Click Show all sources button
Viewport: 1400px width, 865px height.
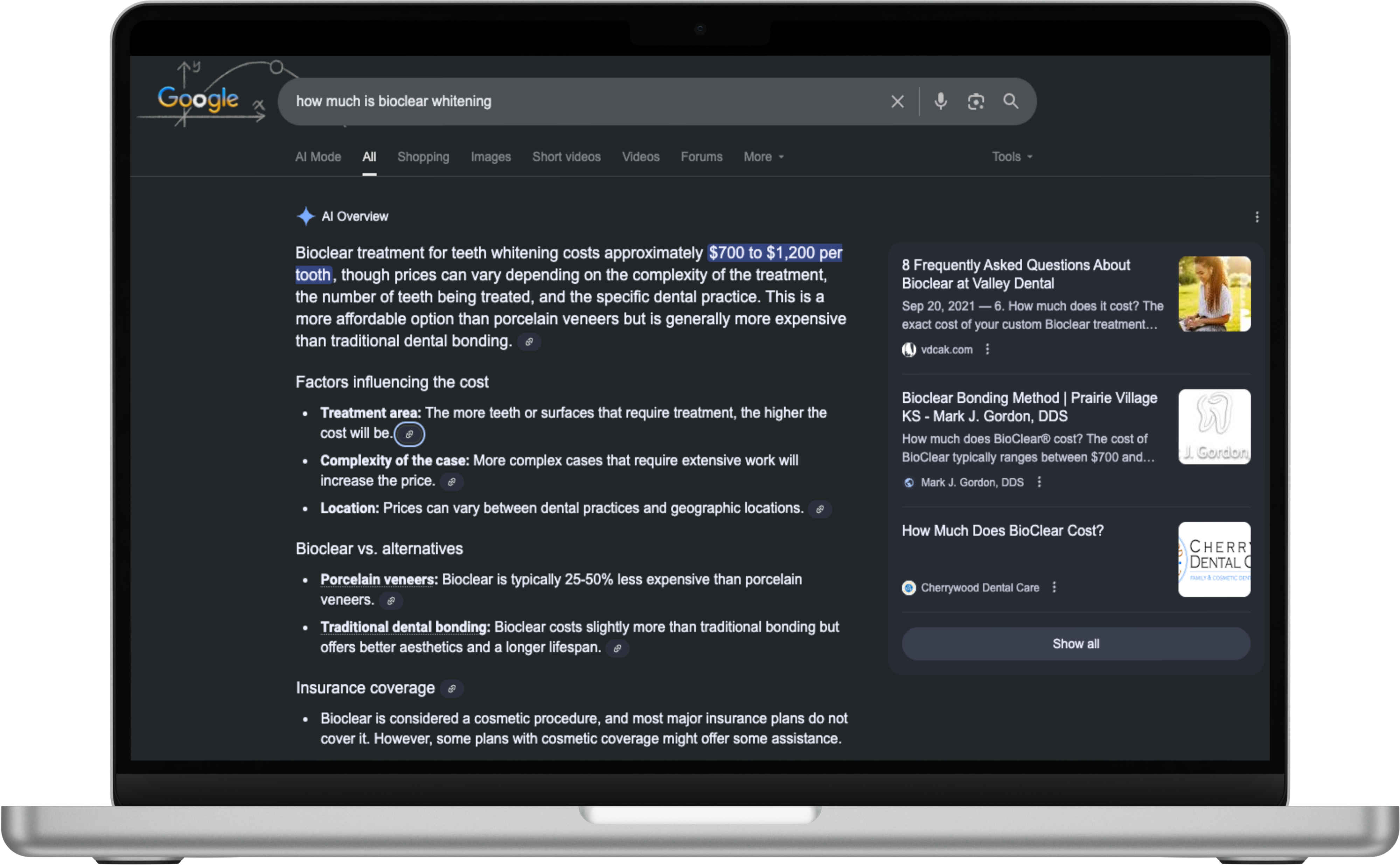[1075, 644]
